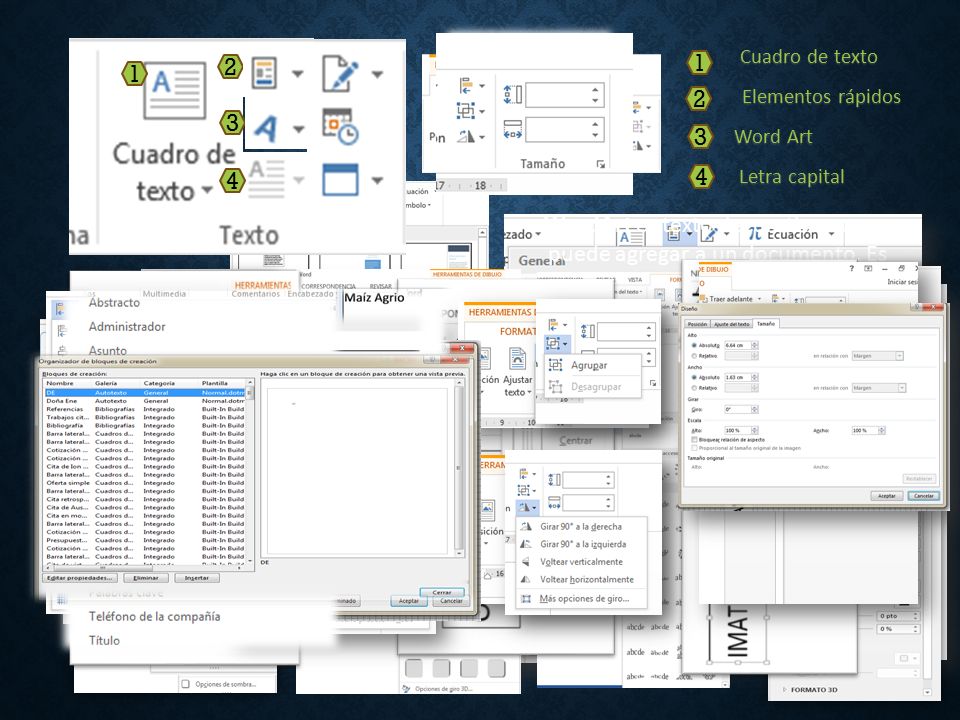
Task: Open the Object dropdown arrow in Texto group
Action: coord(377,180)
